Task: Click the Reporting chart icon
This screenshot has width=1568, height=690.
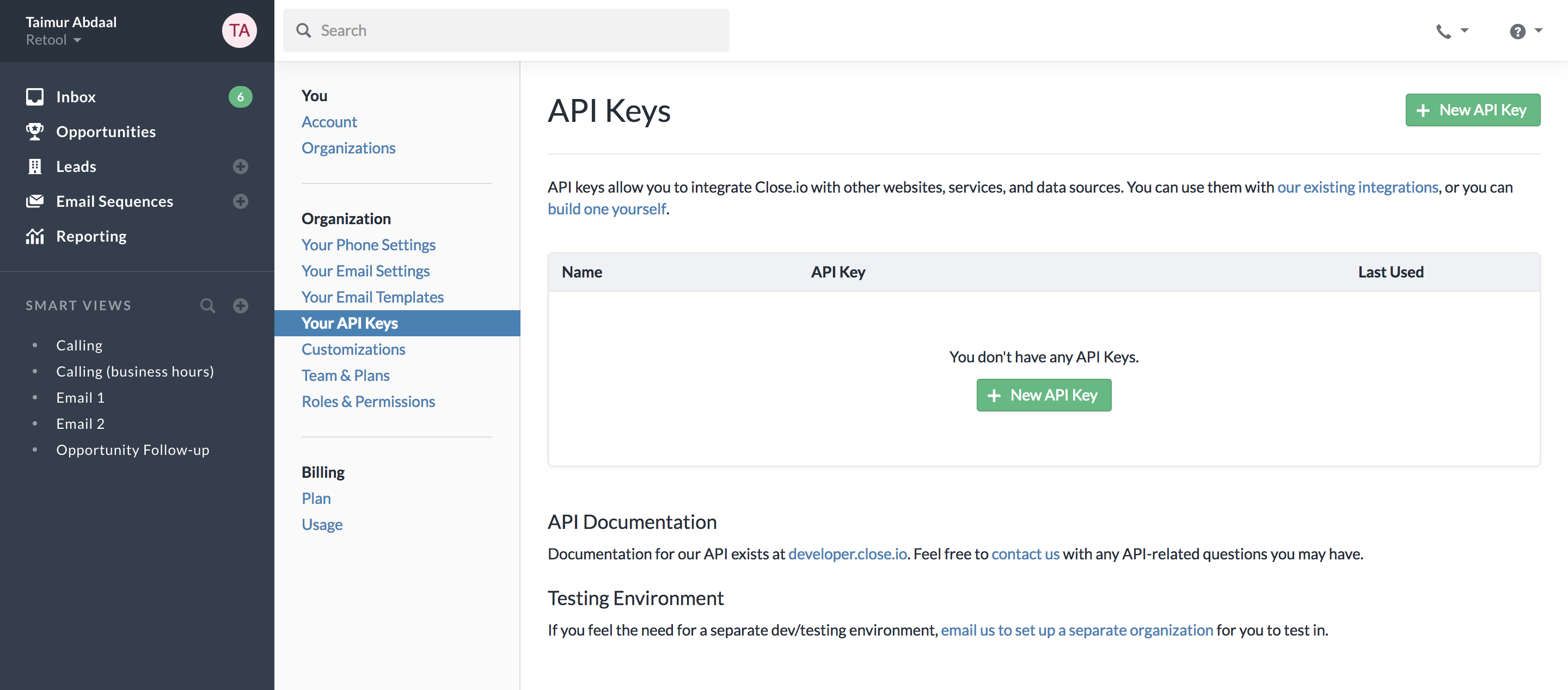Action: (35, 236)
